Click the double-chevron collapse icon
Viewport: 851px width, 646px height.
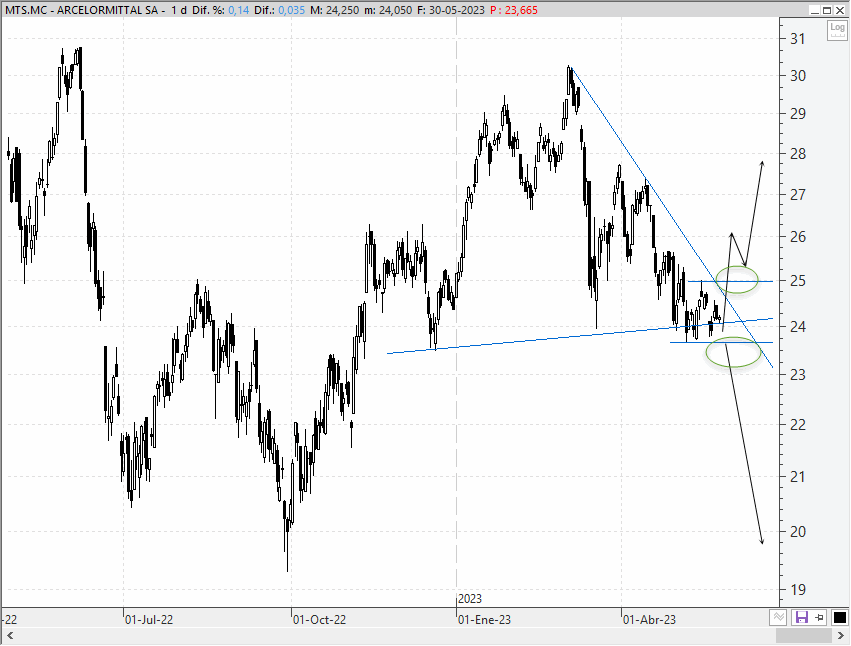778,617
